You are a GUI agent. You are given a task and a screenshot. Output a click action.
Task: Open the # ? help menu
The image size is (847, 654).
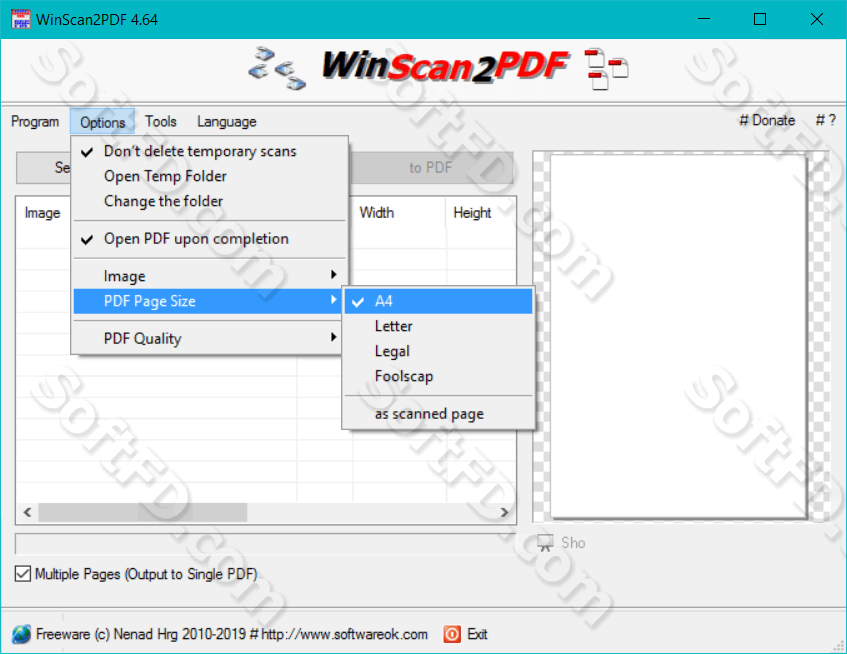tap(825, 120)
